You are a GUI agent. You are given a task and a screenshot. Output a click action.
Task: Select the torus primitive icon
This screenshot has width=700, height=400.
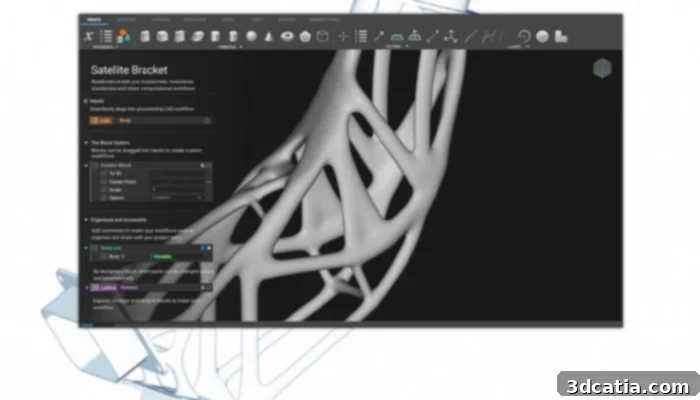[x=287, y=36]
